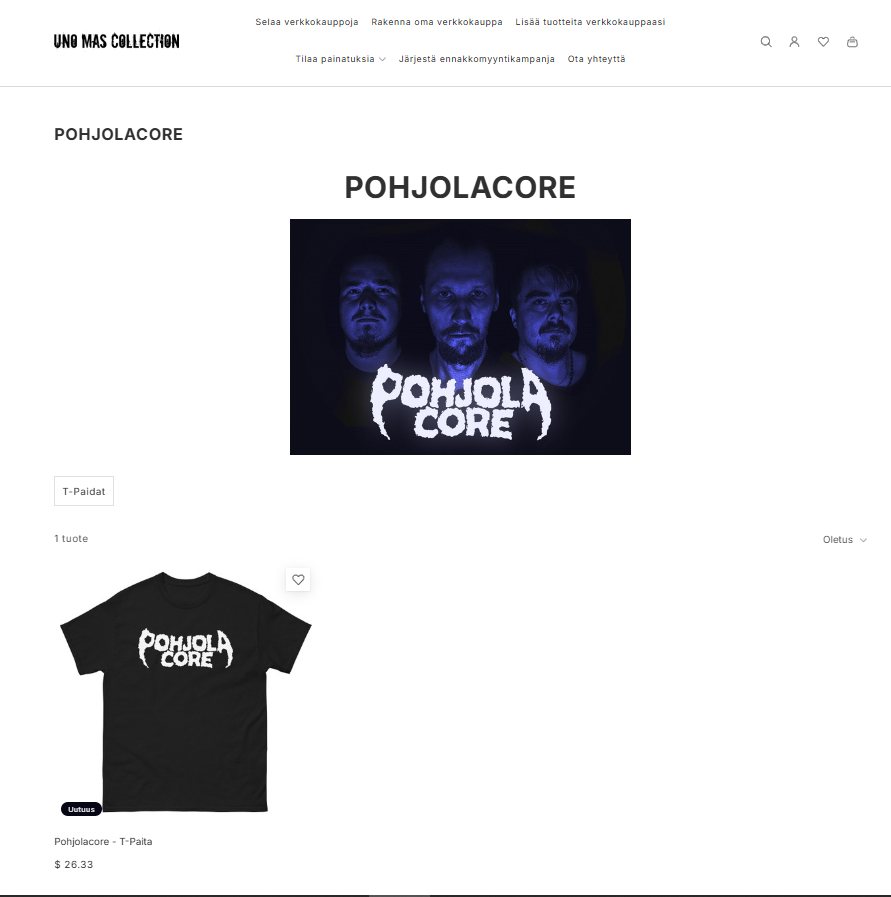
Task: Open the black Pohjolacore t-shirt image
Action: (x=185, y=691)
